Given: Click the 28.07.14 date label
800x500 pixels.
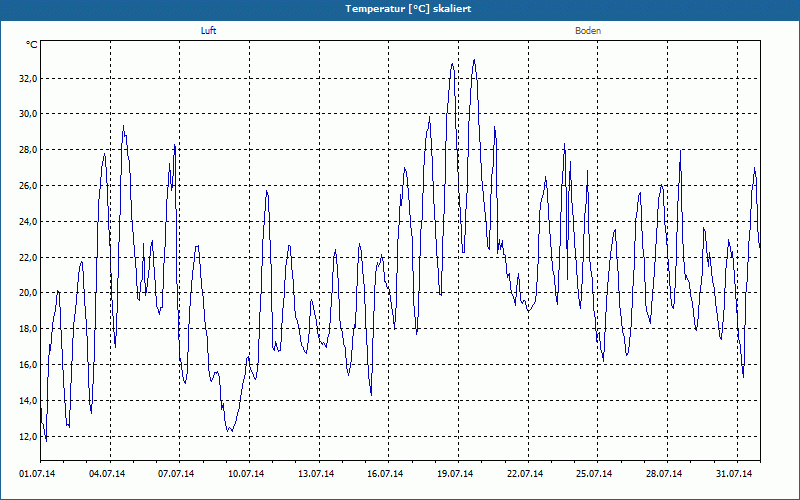Looking at the screenshot, I should point(664,474).
